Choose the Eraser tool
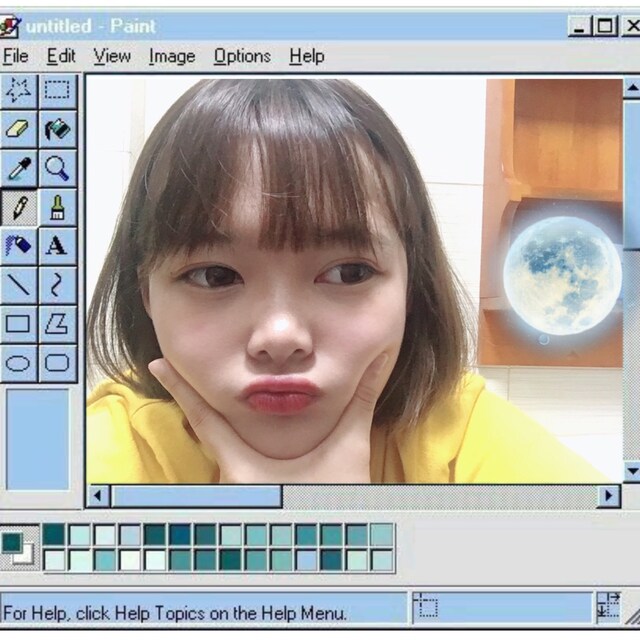This screenshot has height=640, width=640. [19, 129]
